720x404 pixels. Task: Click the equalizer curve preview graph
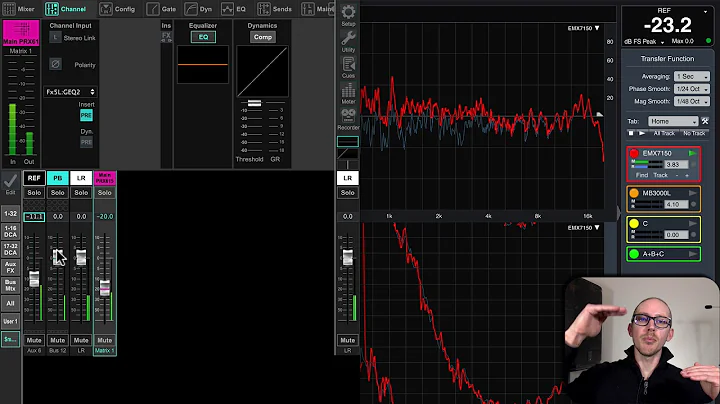(x=202, y=65)
